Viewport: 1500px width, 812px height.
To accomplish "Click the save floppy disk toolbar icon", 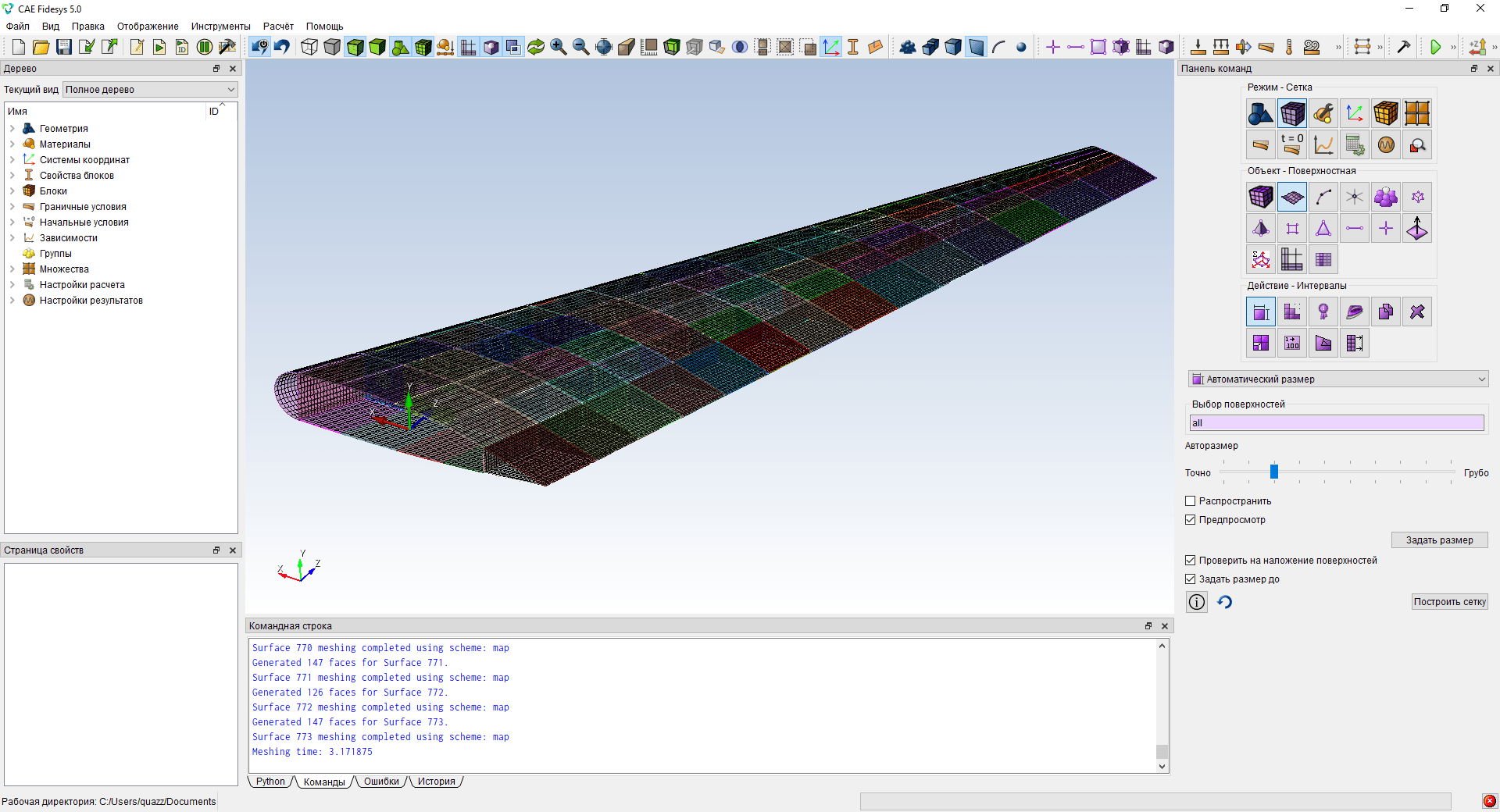I will pos(64,47).
